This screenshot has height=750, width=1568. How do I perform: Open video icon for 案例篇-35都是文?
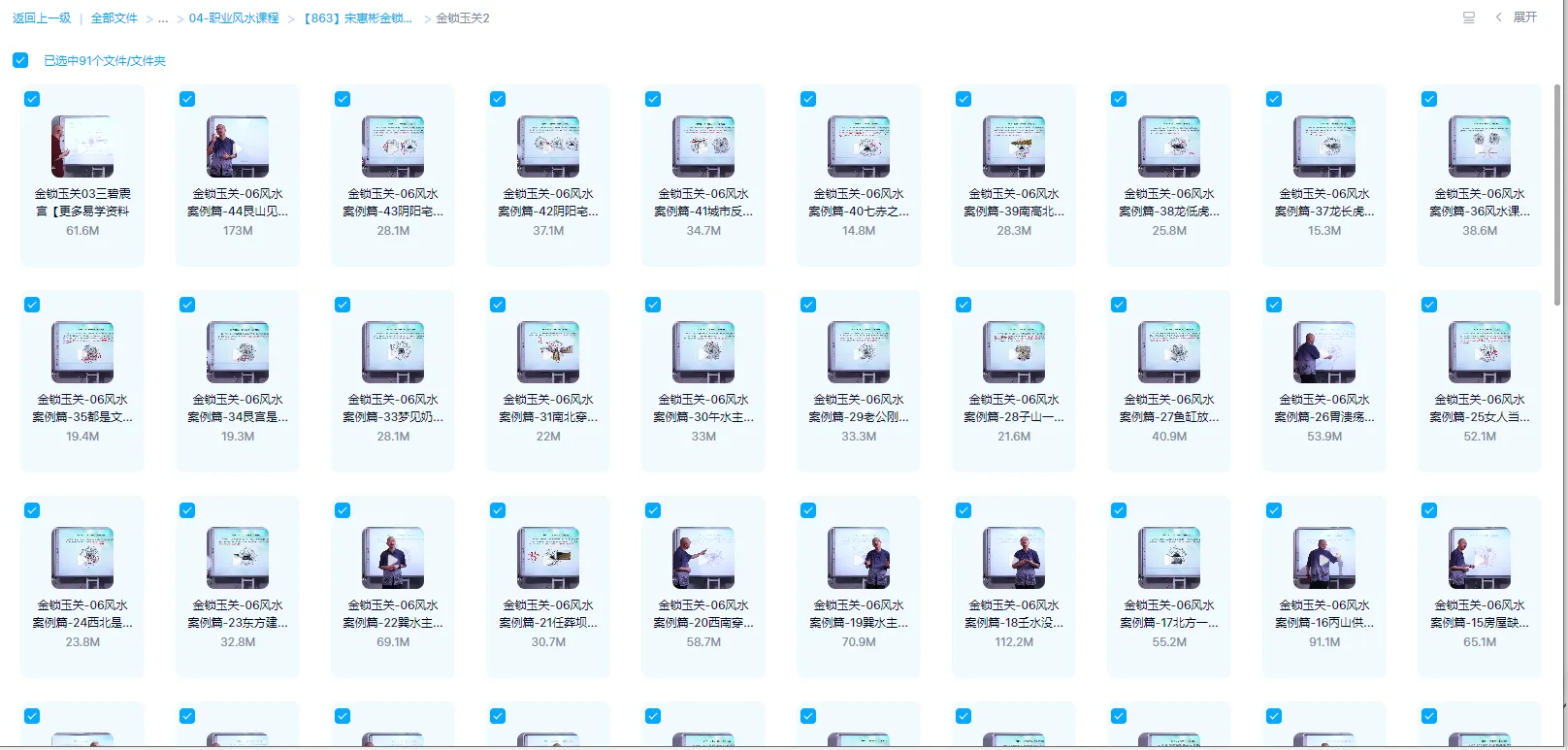(x=82, y=352)
